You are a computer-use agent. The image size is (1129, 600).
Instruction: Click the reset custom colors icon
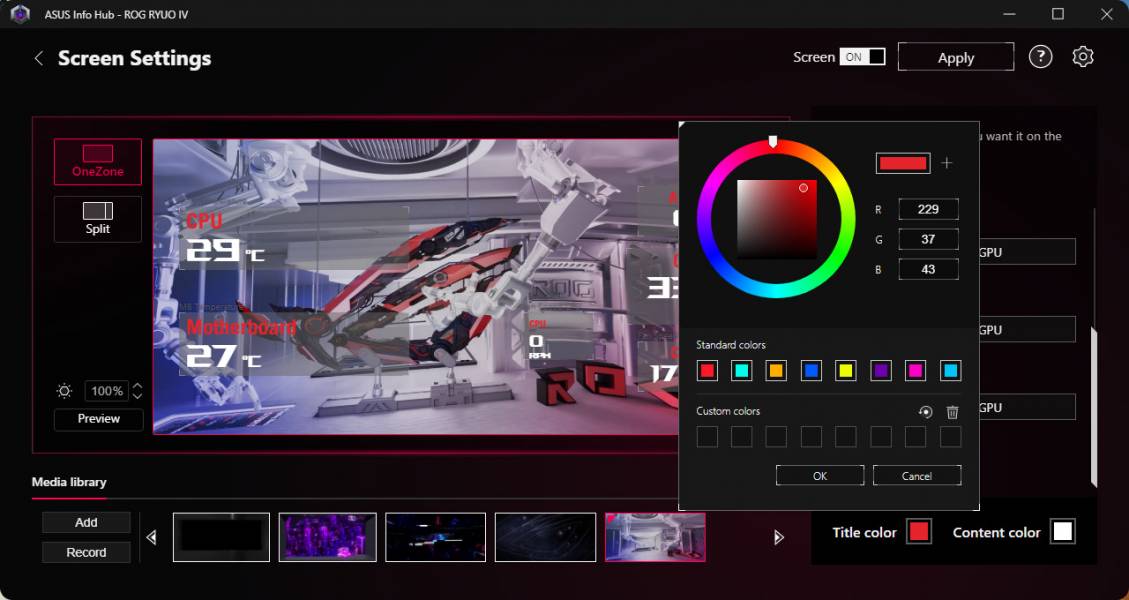[923, 411]
